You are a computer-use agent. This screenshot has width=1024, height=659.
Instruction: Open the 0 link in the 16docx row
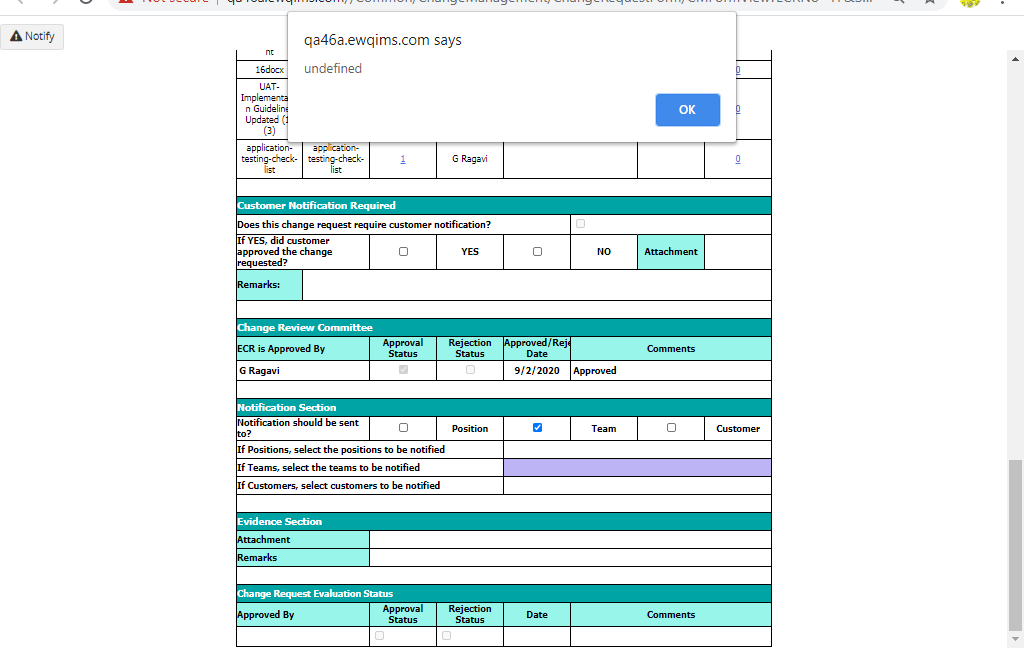click(738, 69)
